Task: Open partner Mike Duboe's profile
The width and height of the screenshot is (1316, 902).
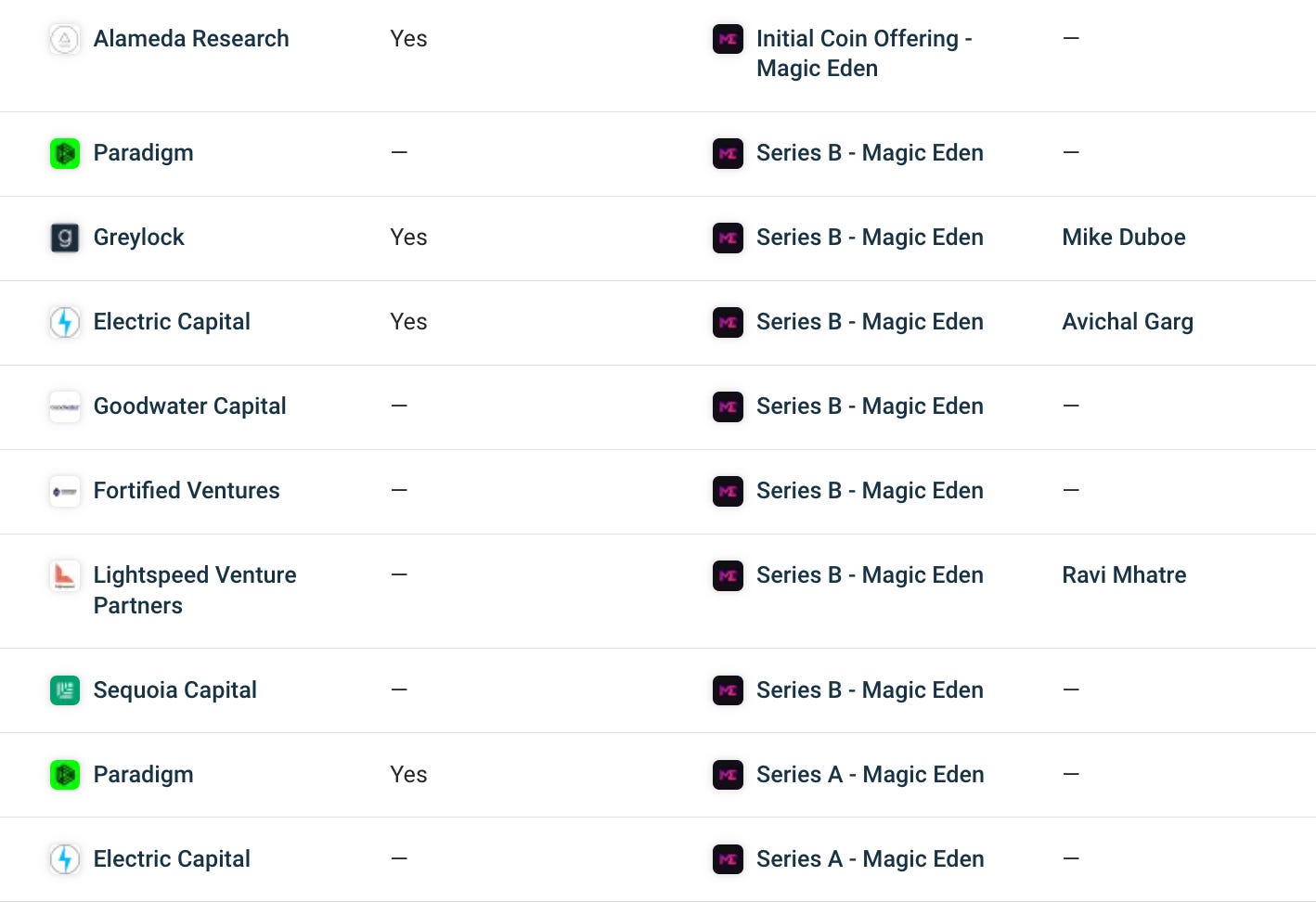Action: pyautogui.click(x=1124, y=238)
